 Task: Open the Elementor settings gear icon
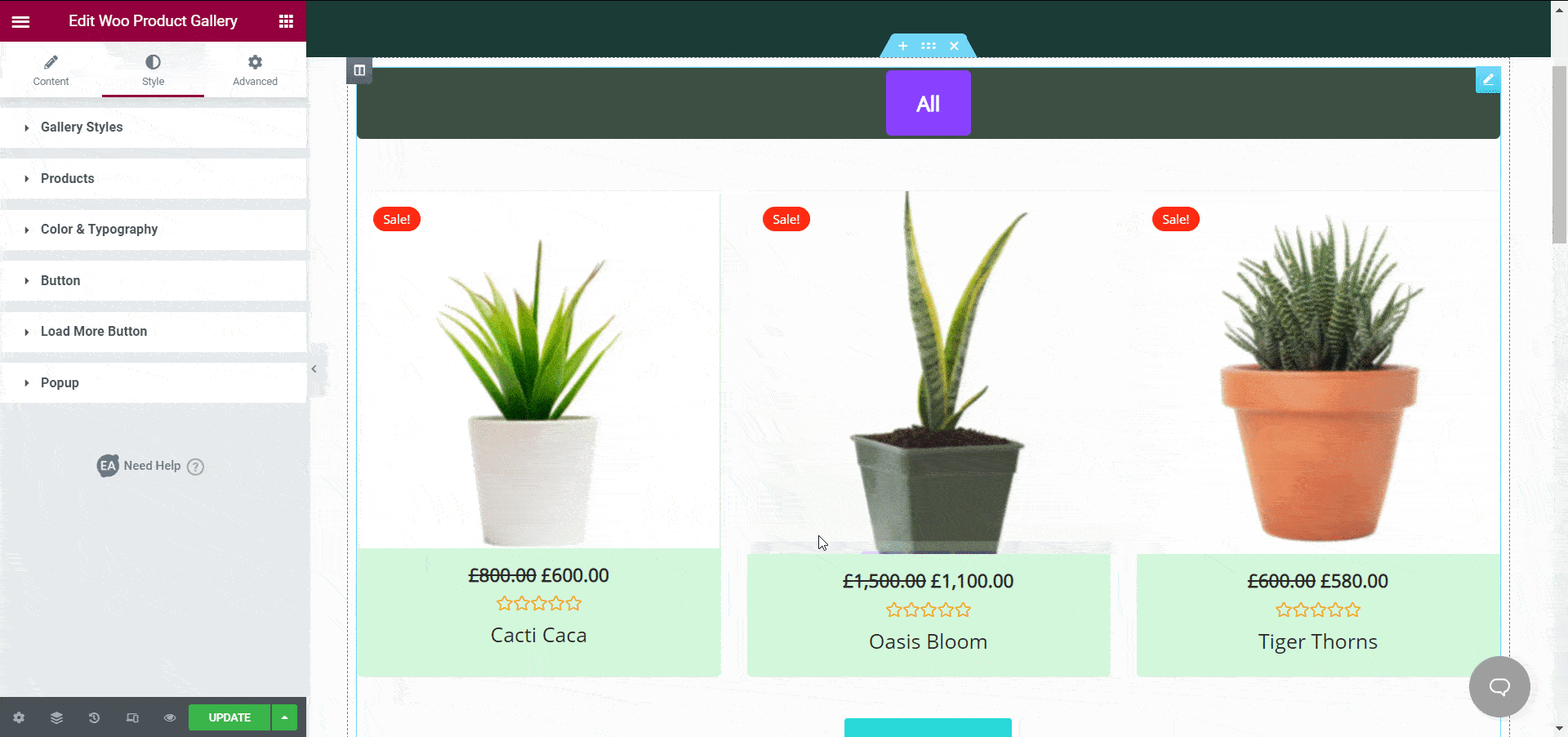tap(19, 717)
